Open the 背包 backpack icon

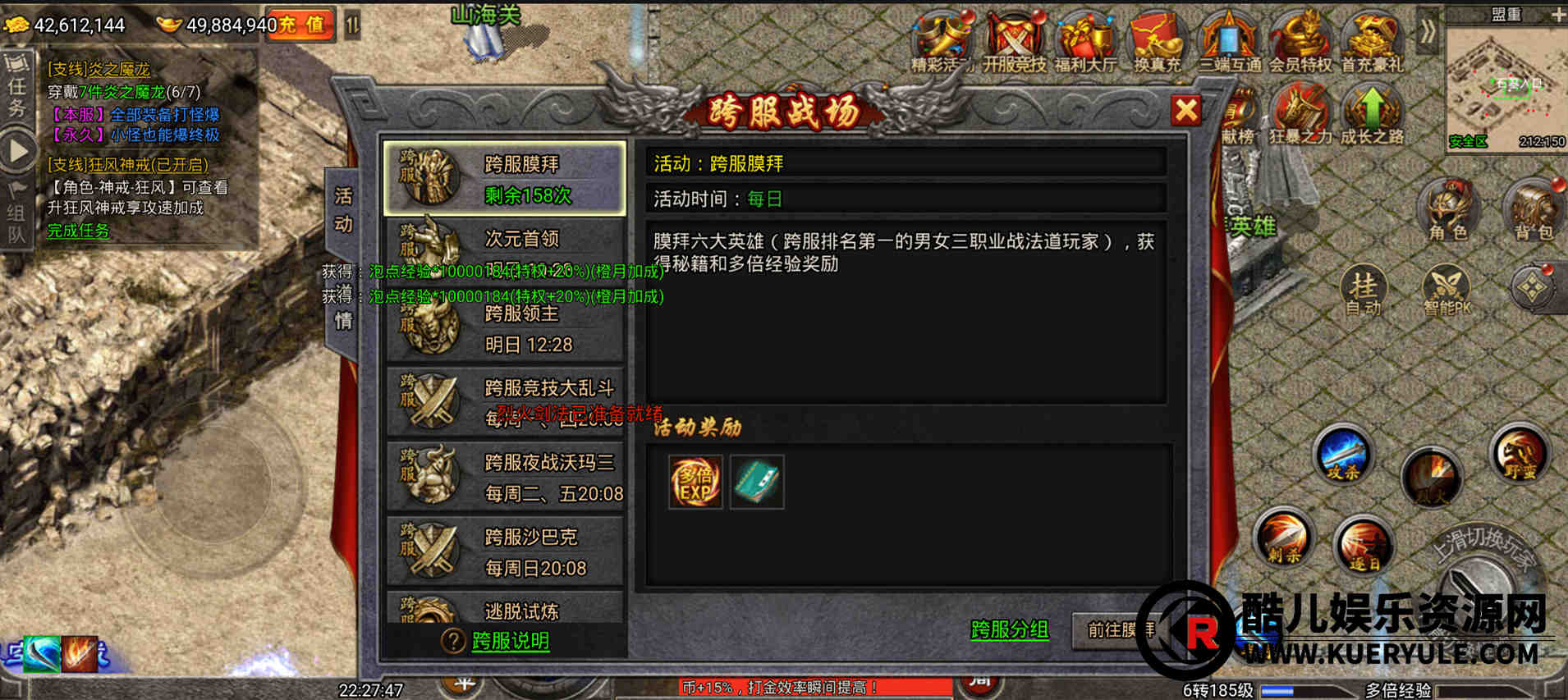tap(1534, 210)
